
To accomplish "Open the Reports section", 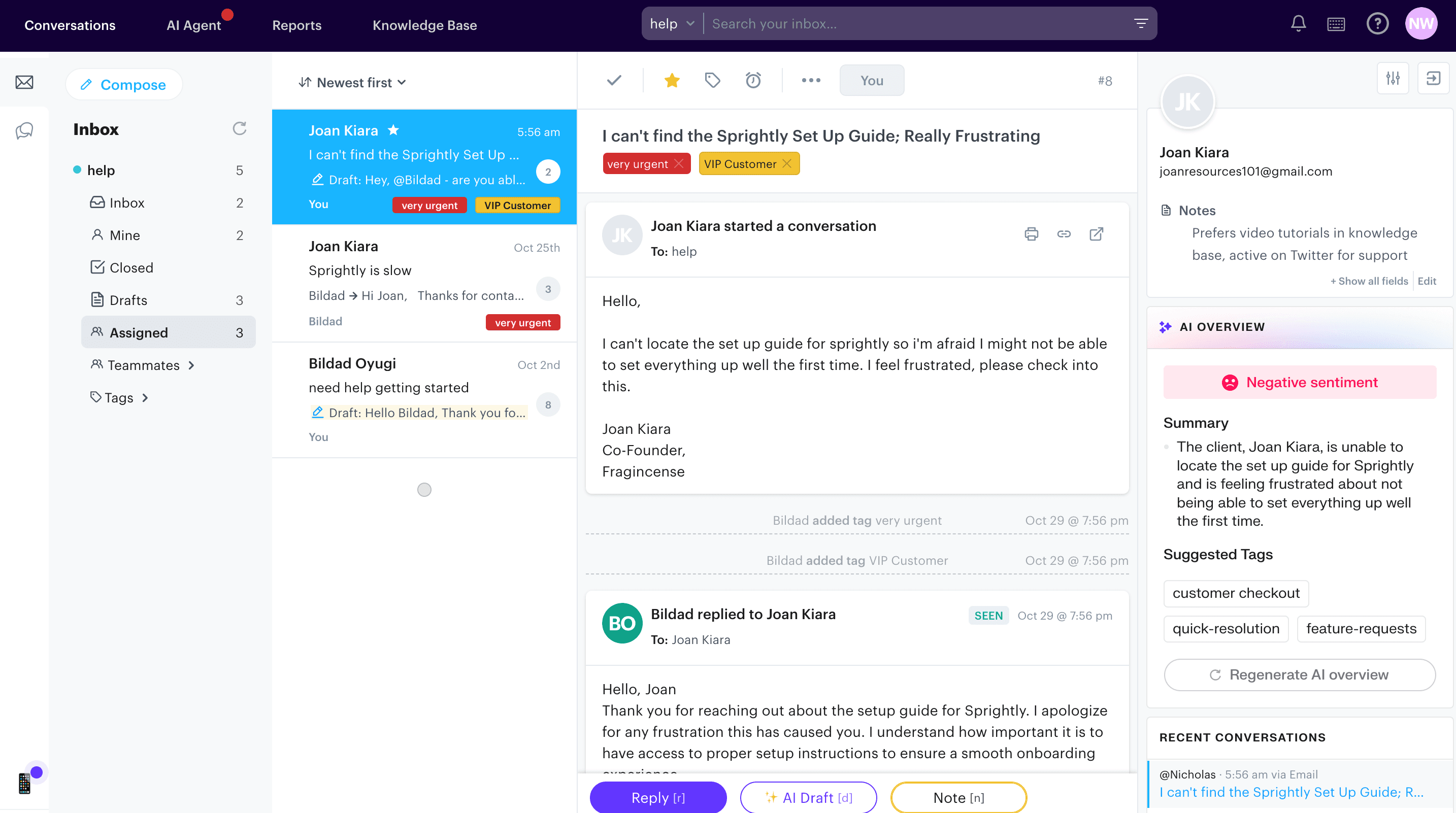I will pos(297,25).
